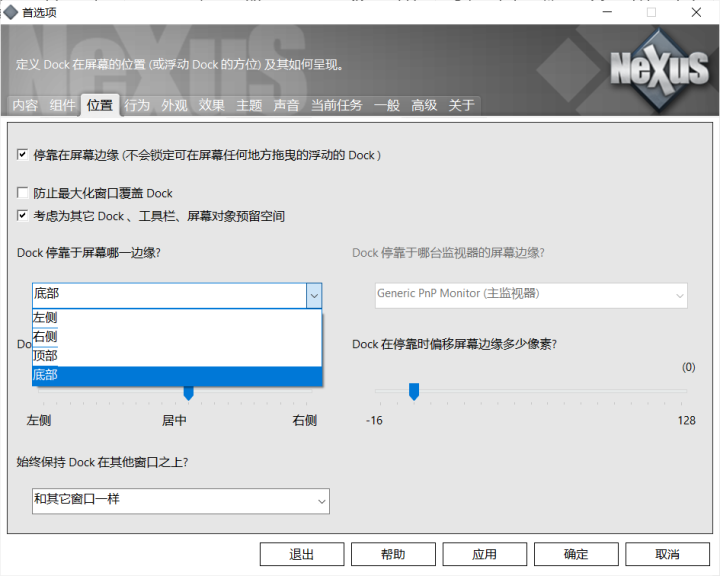
Task: Open the 主题 tab
Action: pos(249,106)
